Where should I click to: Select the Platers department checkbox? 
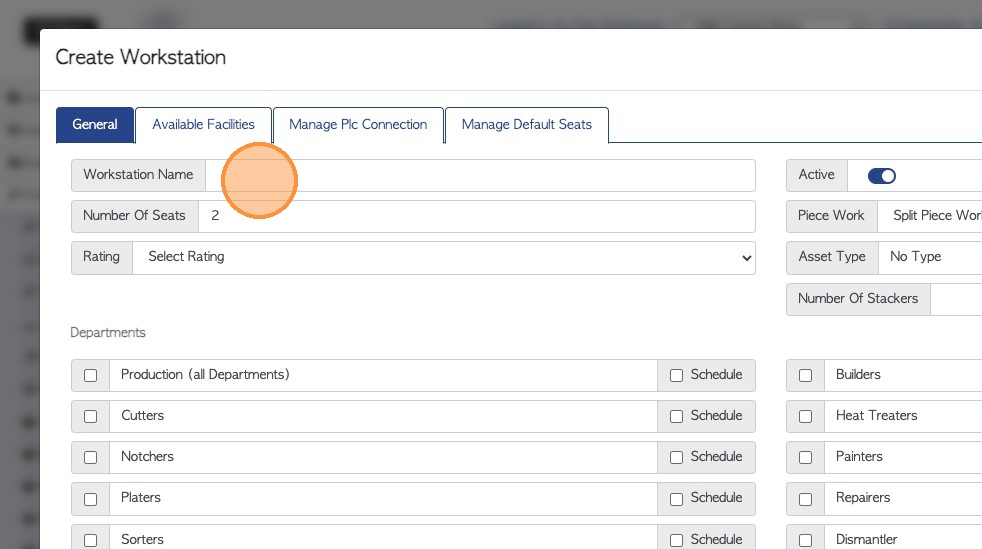point(91,498)
